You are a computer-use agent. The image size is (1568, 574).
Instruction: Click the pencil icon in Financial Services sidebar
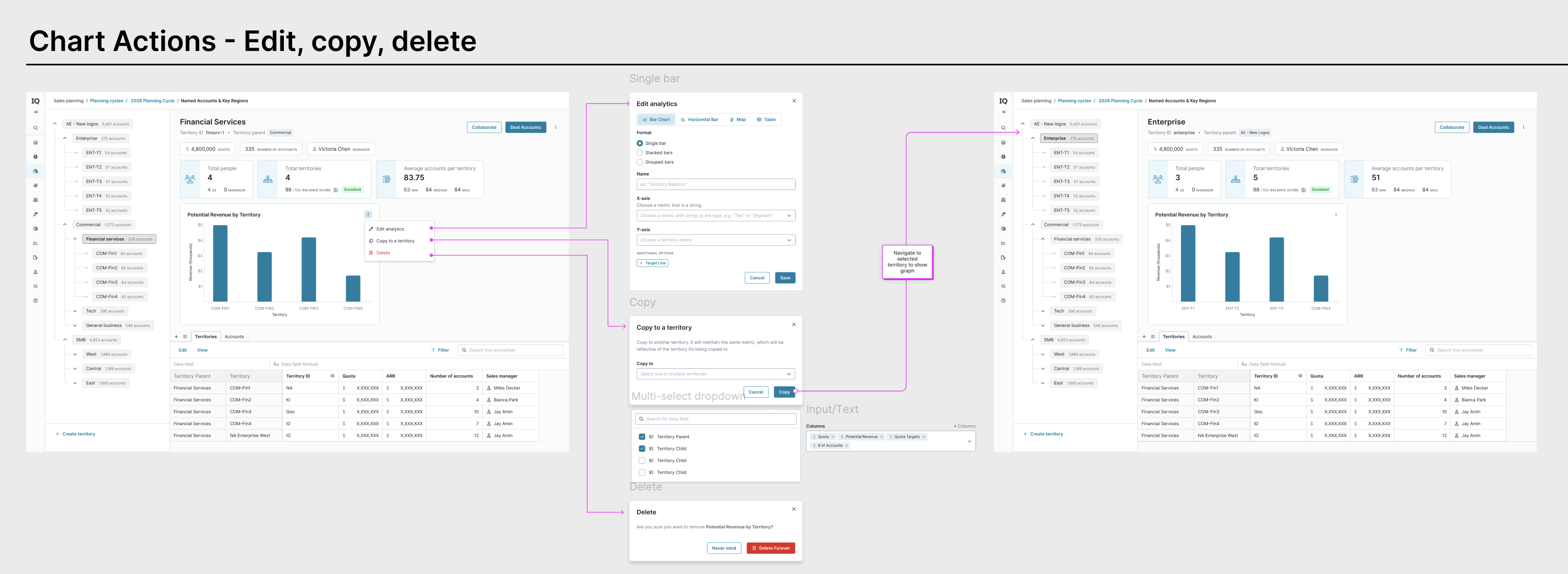pyautogui.click(x=35, y=215)
